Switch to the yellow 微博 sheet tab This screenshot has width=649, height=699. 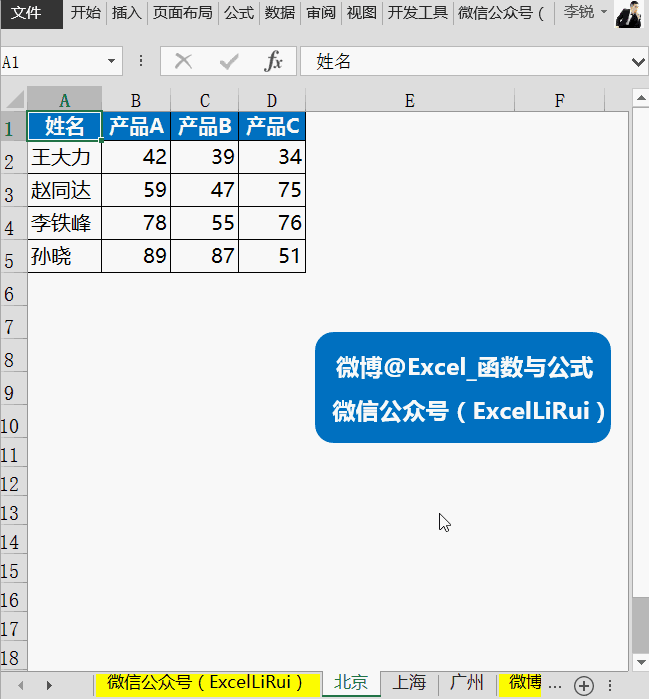pyautogui.click(x=520, y=684)
